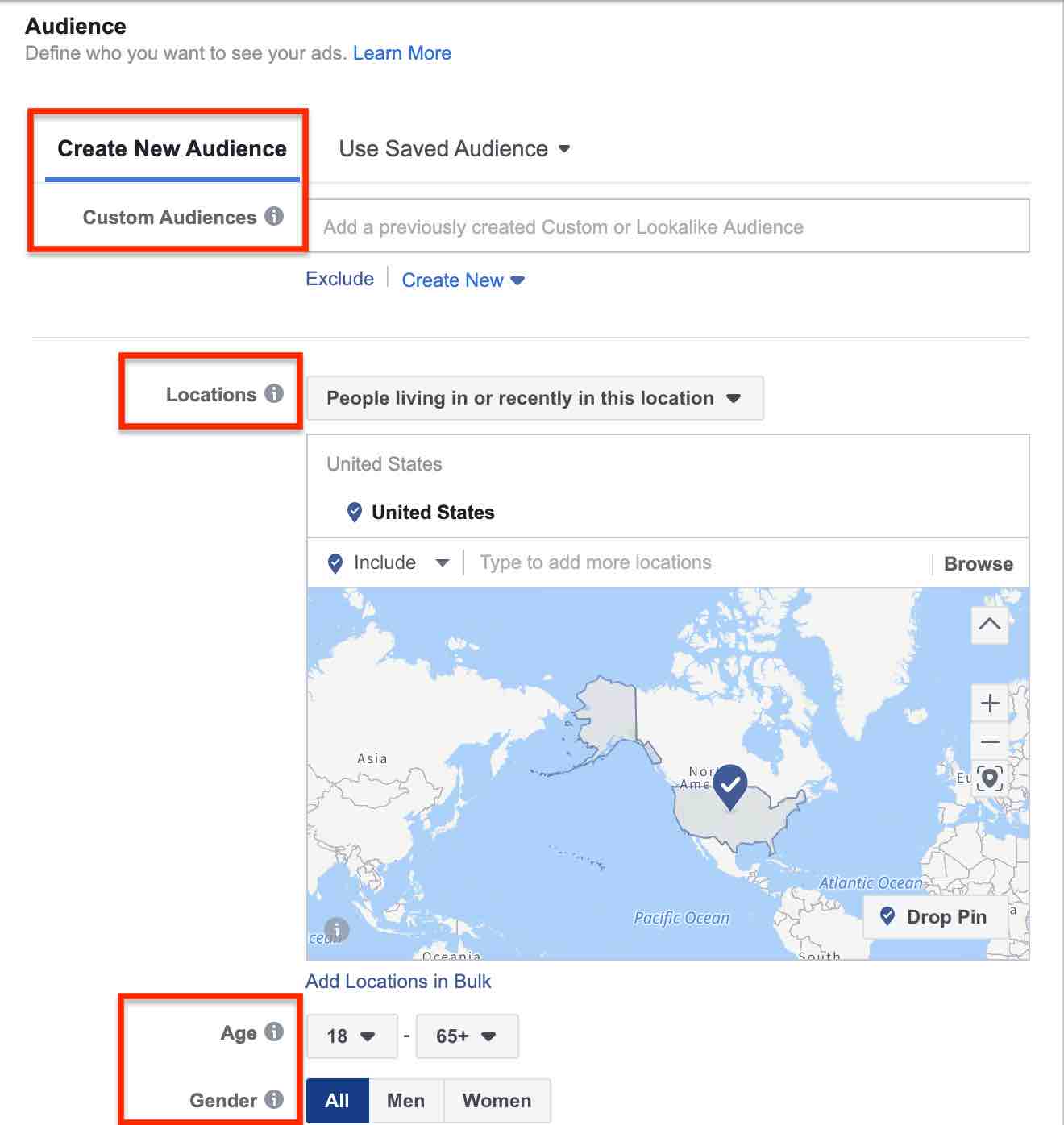Zoom out on the map
Screen dimensions: 1064x1125
pyautogui.click(x=989, y=741)
